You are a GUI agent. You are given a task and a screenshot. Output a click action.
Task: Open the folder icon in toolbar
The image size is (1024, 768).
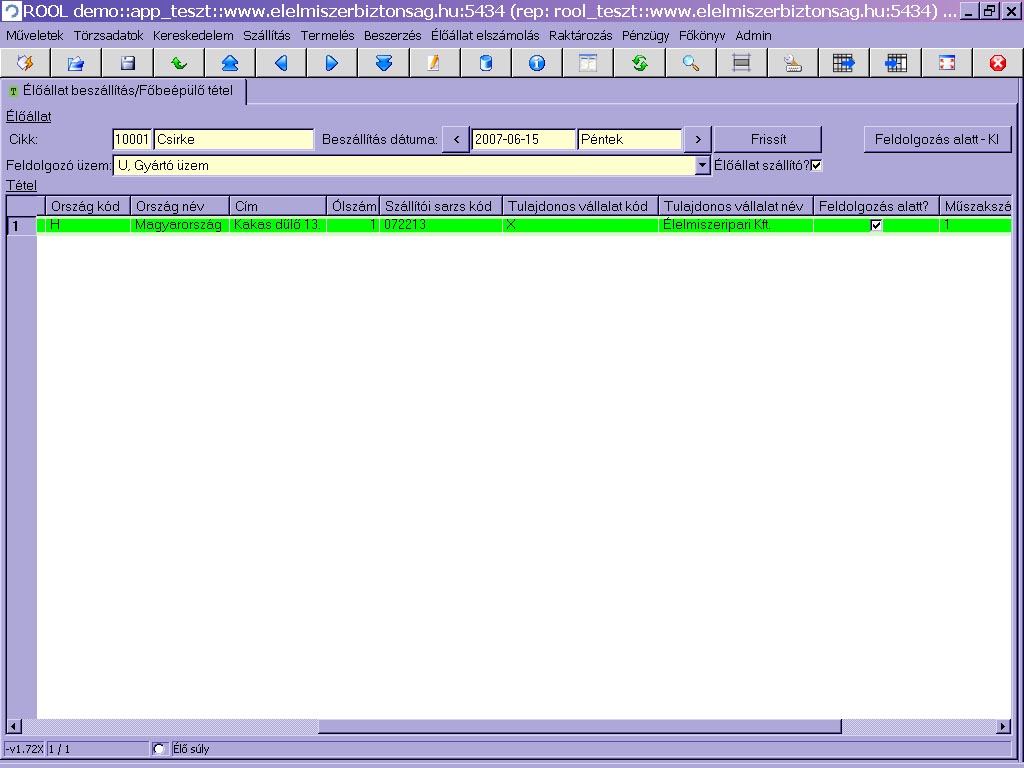76,63
